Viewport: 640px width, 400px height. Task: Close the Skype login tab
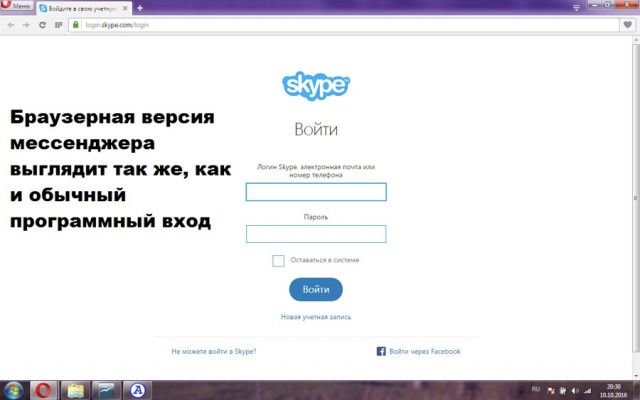[x=125, y=8]
